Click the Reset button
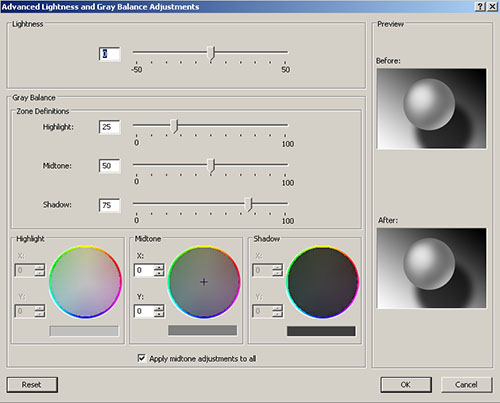The height and width of the screenshot is (403, 500). [x=32, y=385]
